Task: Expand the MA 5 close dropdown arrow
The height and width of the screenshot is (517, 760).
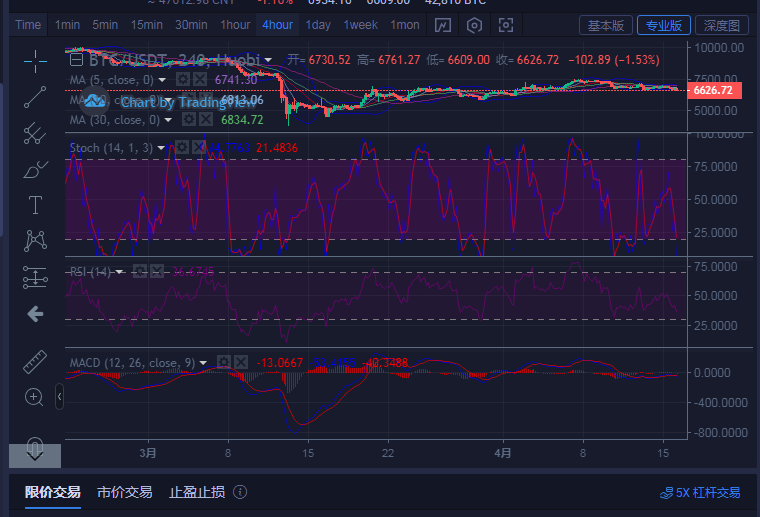Action: (162, 79)
